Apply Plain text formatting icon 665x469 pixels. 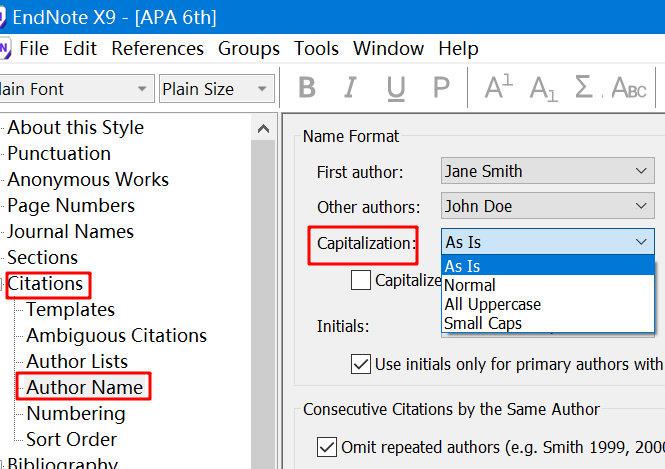(441, 88)
